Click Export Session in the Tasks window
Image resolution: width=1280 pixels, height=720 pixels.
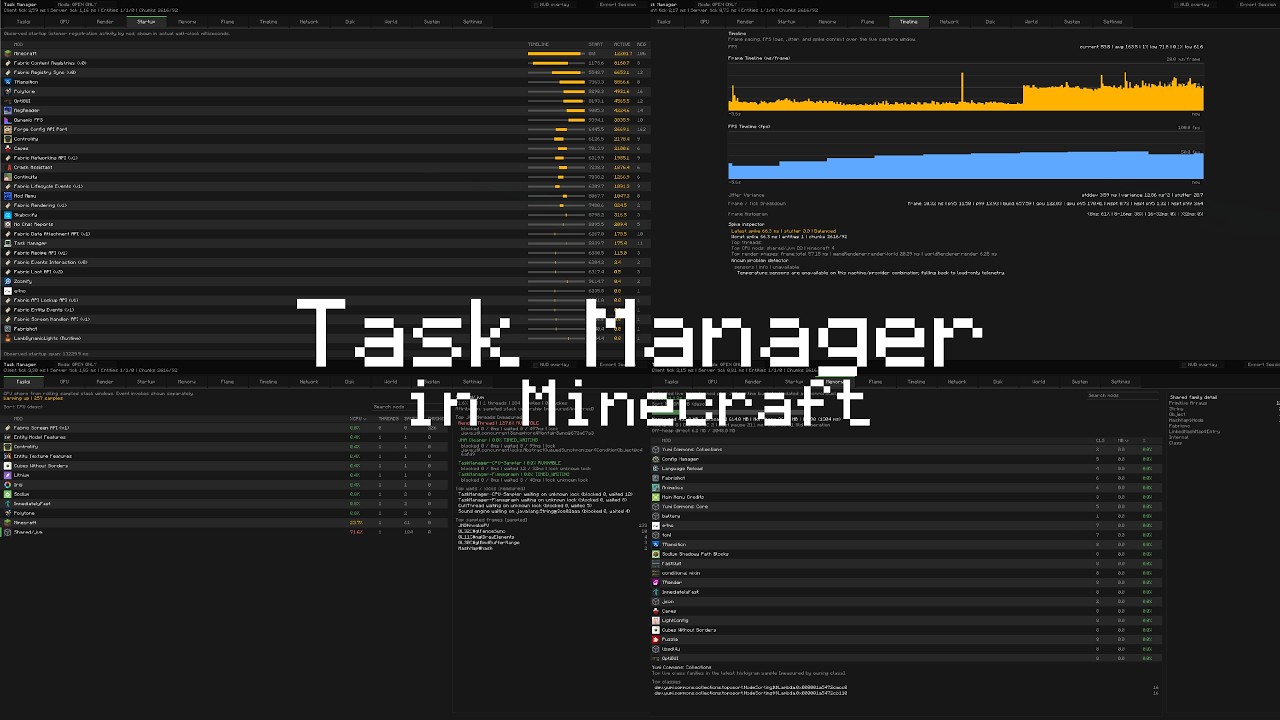point(617,365)
